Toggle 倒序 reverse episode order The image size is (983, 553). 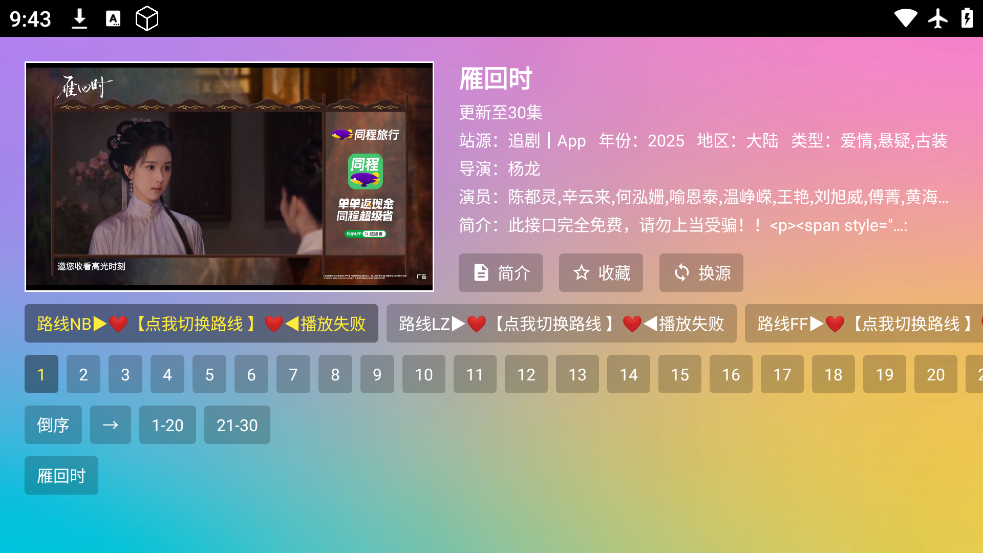53,425
